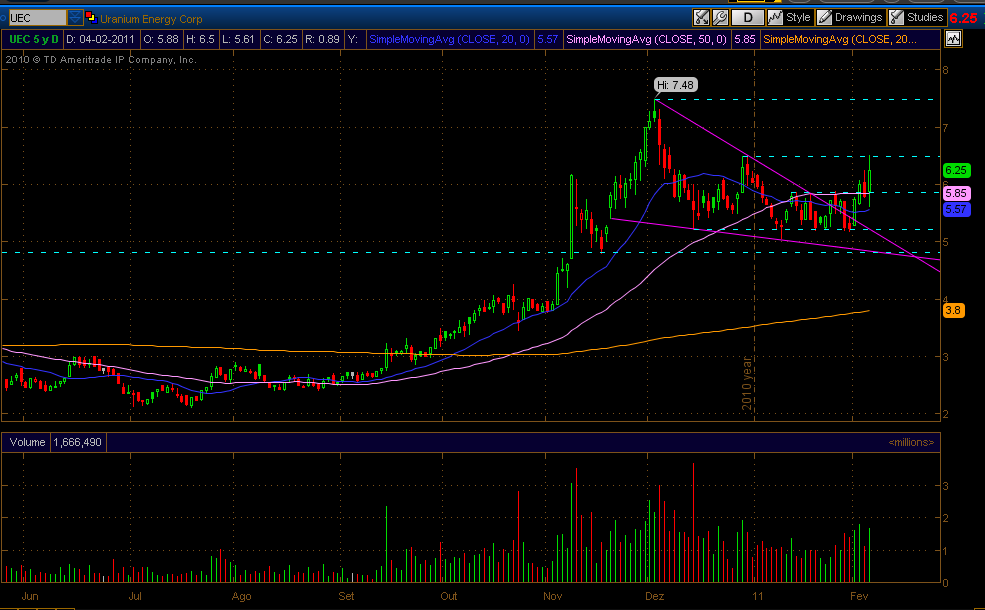Open chart settings wrench icon

(720, 18)
